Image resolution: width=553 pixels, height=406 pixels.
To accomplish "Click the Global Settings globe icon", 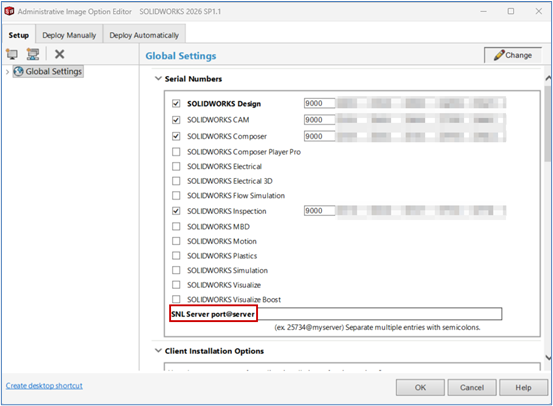I will (x=18, y=71).
